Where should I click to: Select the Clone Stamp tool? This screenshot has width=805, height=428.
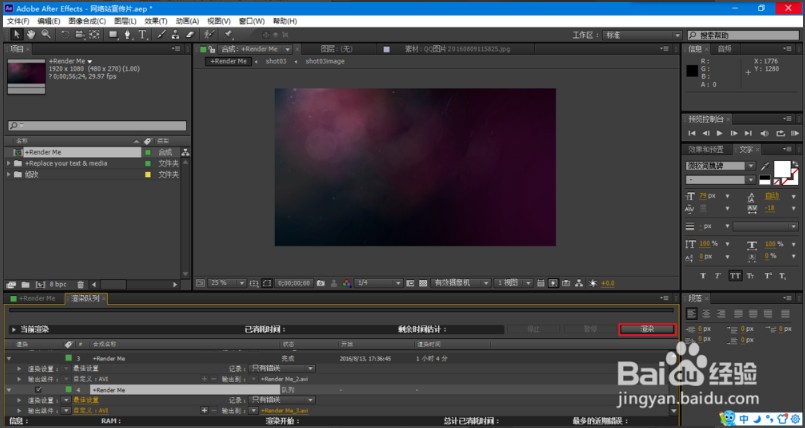pyautogui.click(x=178, y=34)
